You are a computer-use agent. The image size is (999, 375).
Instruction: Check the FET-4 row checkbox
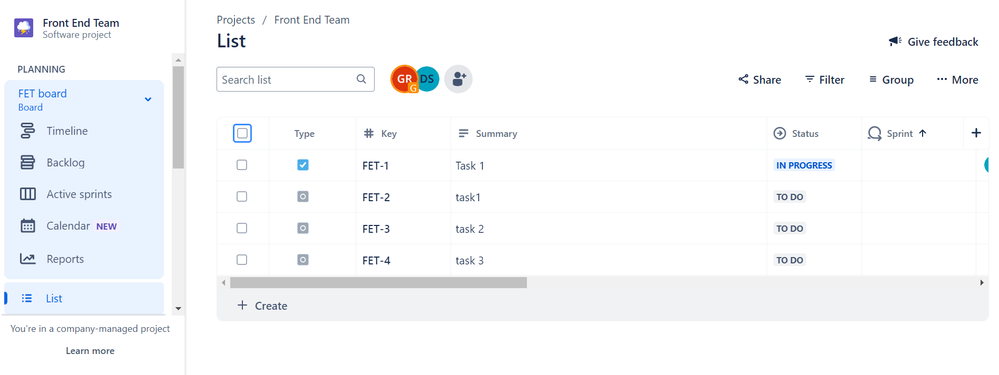[241, 260]
